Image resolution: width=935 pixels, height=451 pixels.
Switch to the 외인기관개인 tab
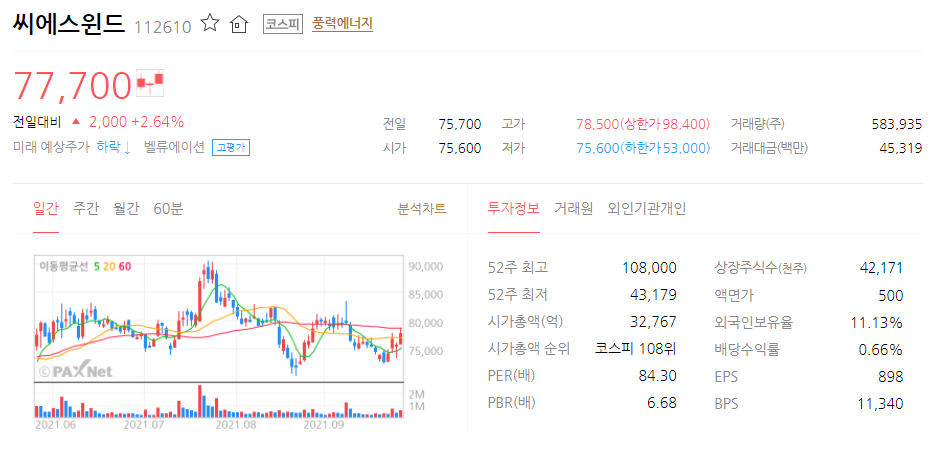647,209
